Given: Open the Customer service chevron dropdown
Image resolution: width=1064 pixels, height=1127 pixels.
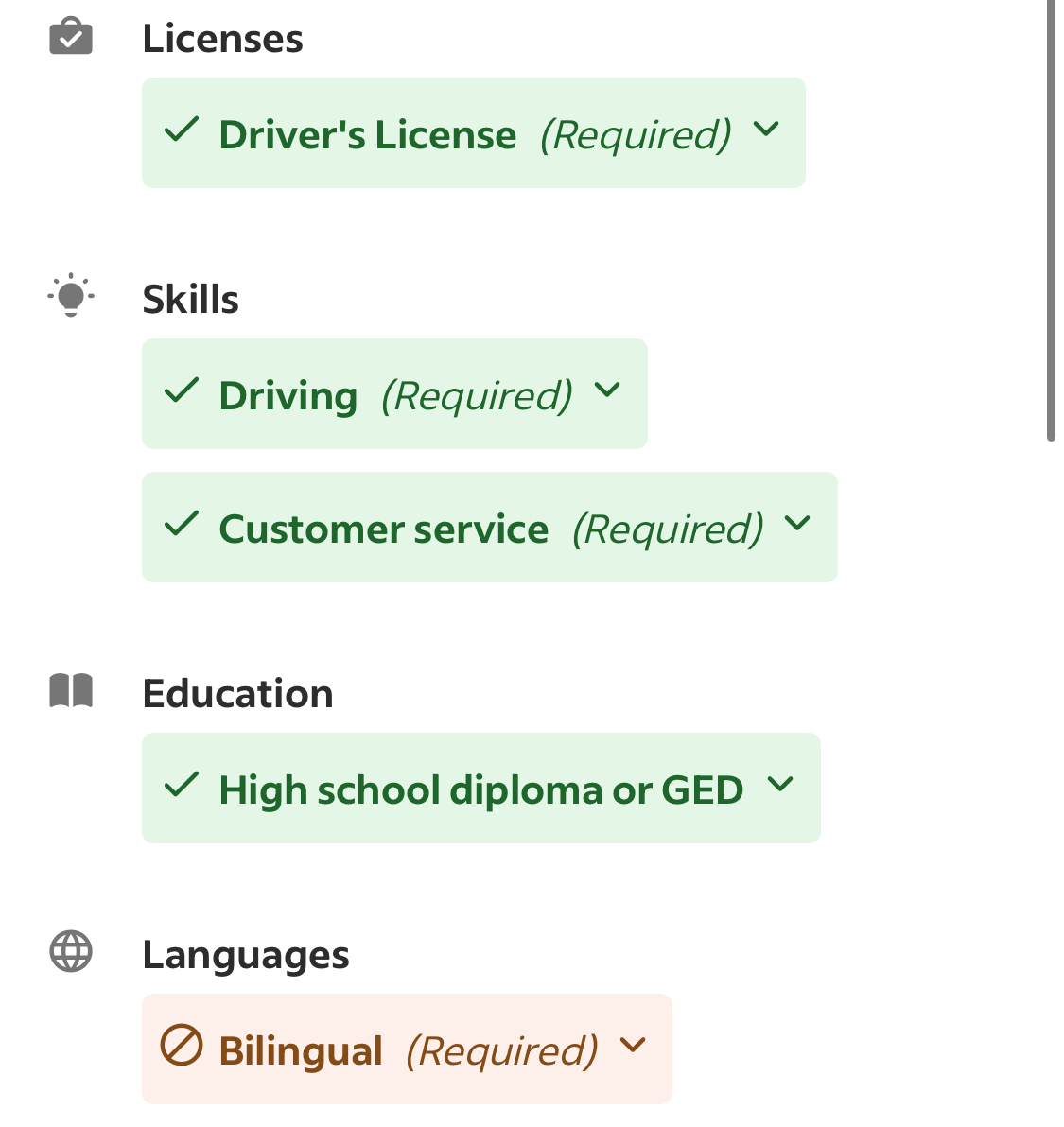Looking at the screenshot, I should (798, 523).
